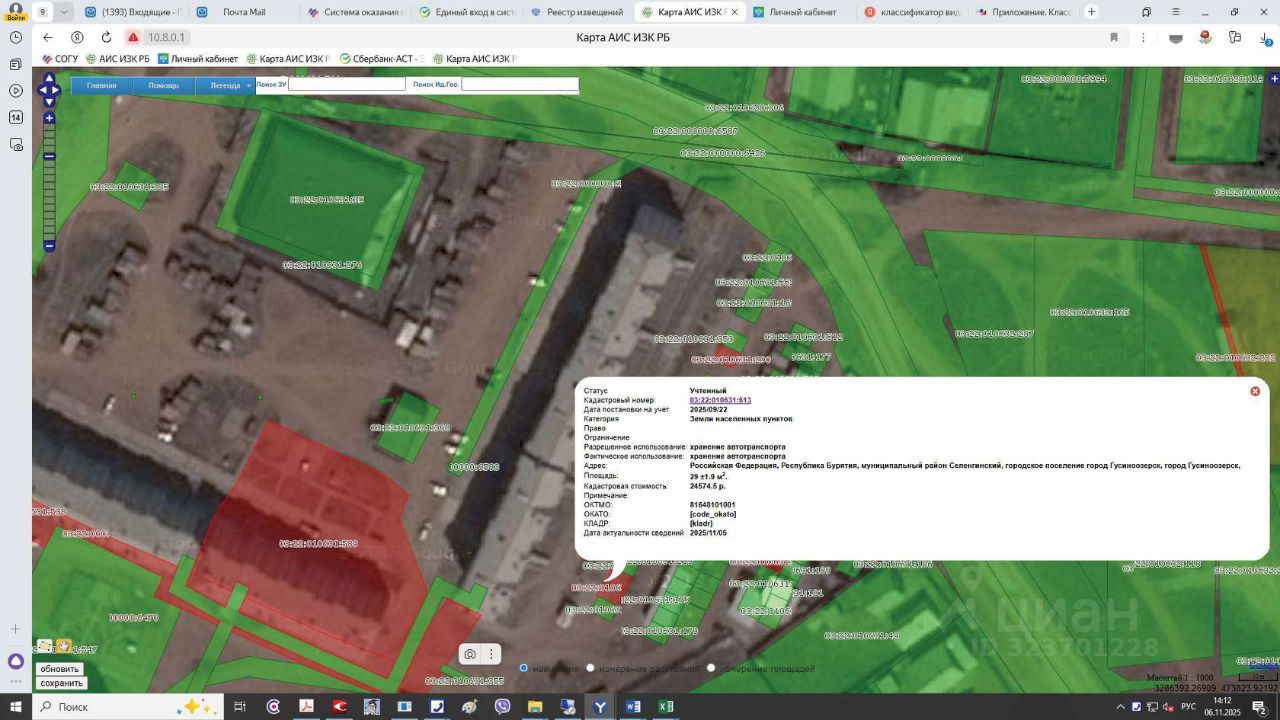This screenshot has height=720, width=1280.
Task: Open the sidebar calendar icon showing 14
Action: (x=15, y=118)
